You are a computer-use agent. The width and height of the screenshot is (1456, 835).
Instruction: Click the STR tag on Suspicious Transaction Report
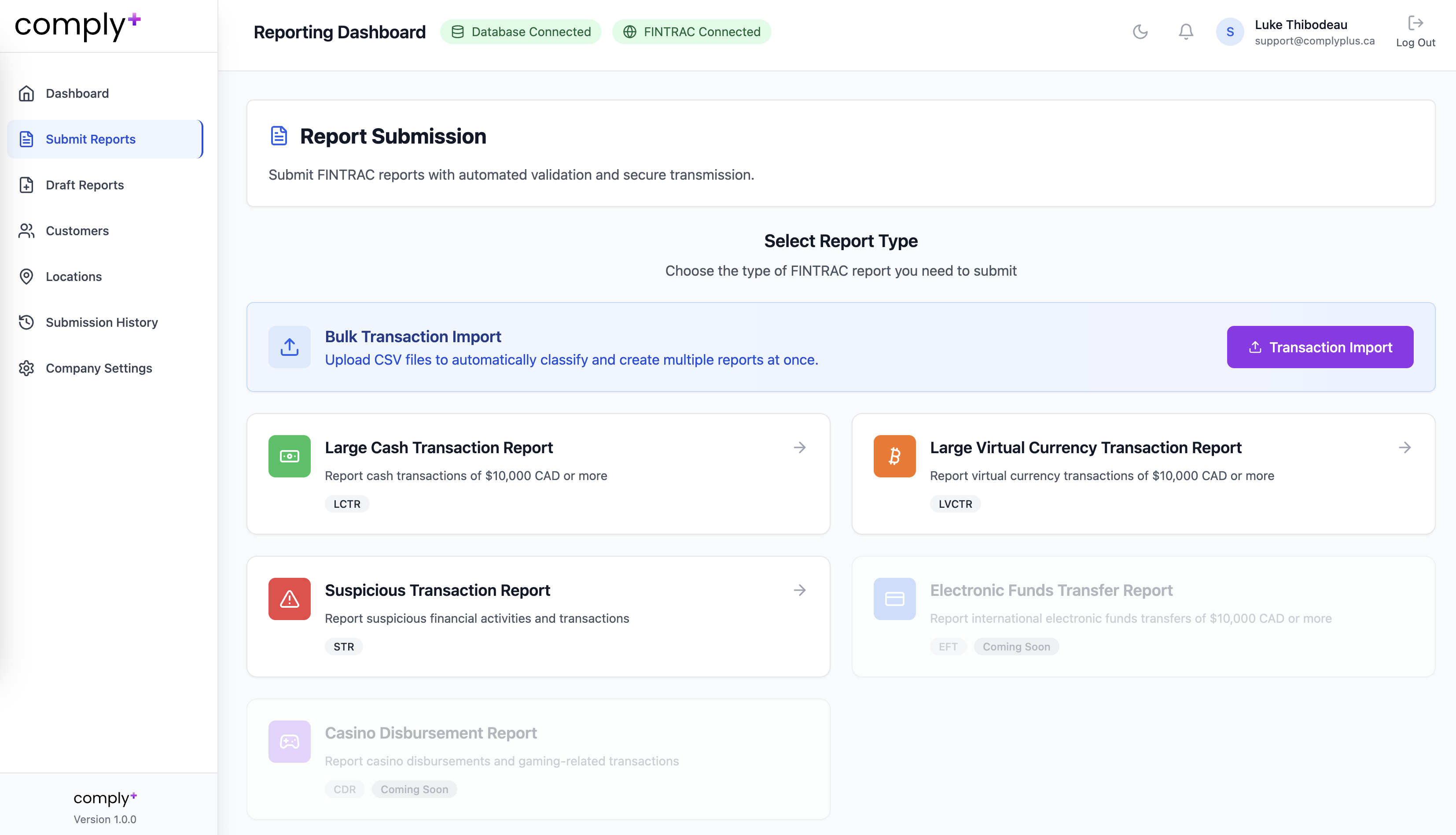[343, 647]
